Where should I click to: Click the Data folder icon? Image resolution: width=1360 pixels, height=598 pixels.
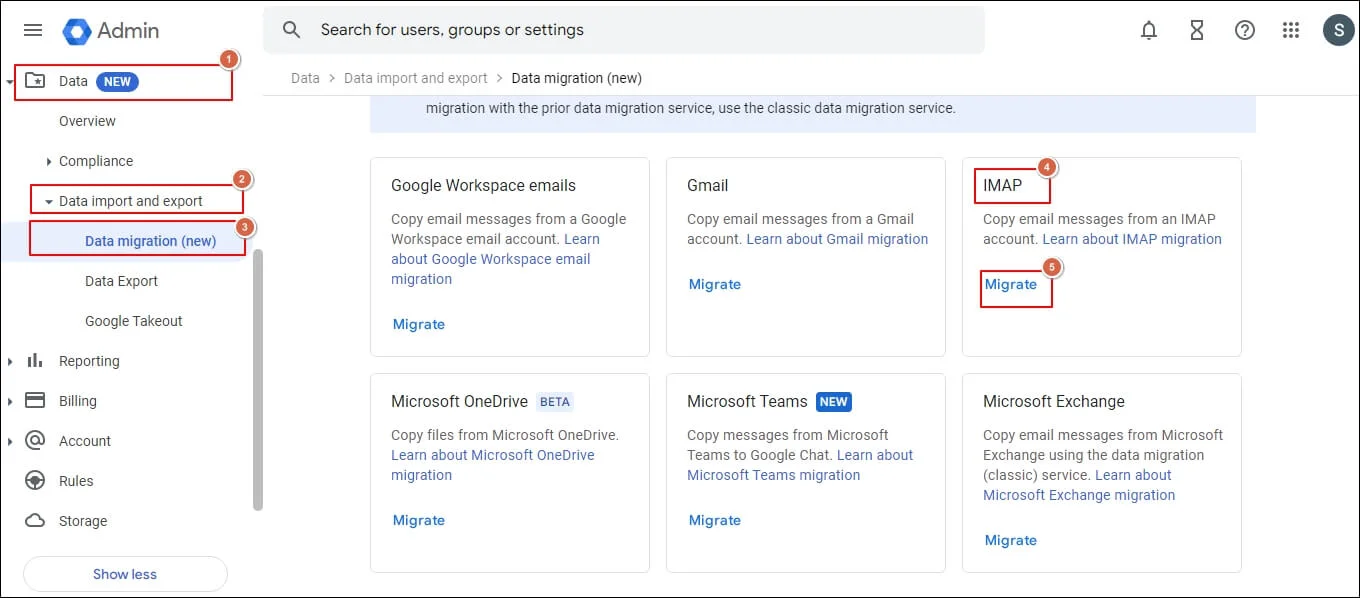point(35,81)
